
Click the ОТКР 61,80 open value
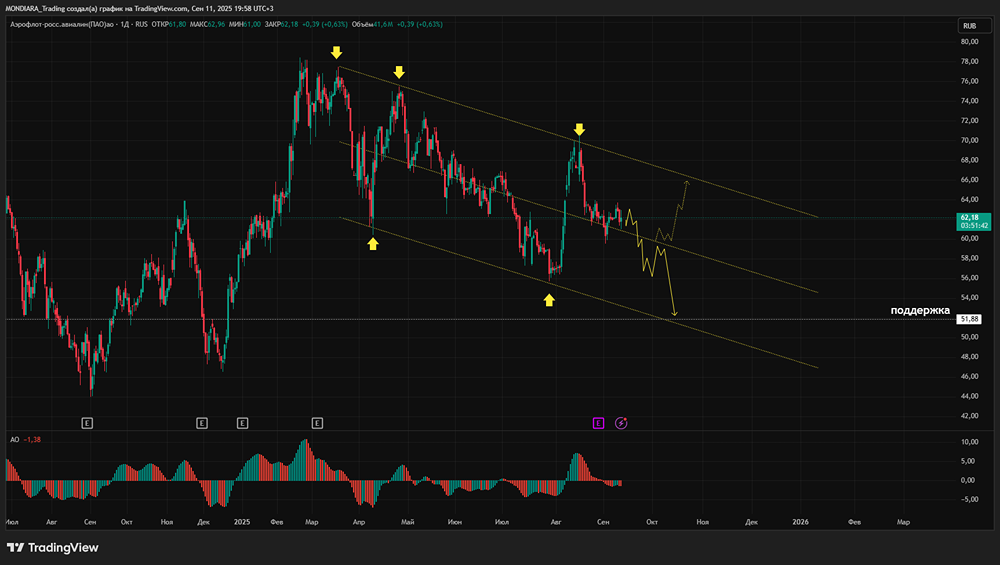168,24
